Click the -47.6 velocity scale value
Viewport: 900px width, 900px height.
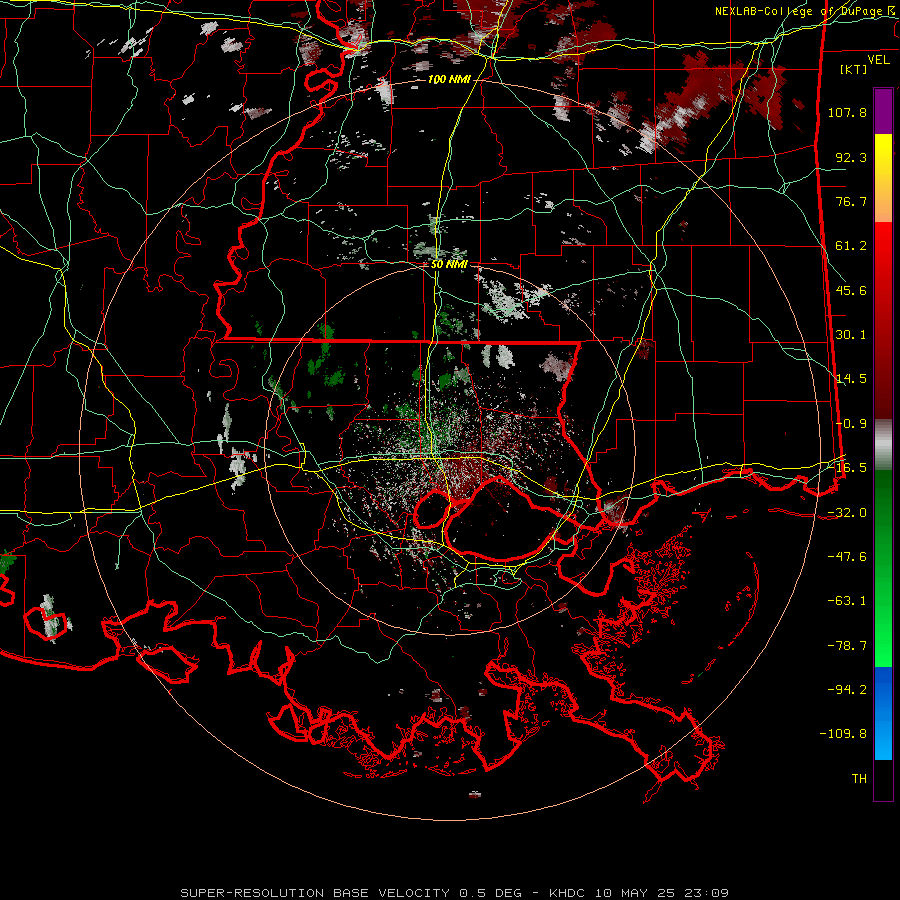[x=847, y=557]
